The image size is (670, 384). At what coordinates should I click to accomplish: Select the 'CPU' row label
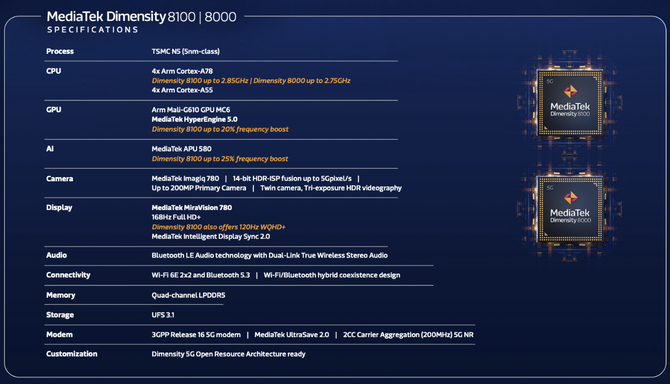coord(53,71)
